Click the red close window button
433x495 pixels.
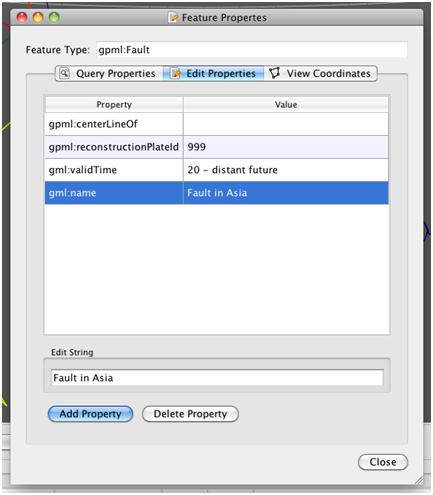(x=22, y=17)
